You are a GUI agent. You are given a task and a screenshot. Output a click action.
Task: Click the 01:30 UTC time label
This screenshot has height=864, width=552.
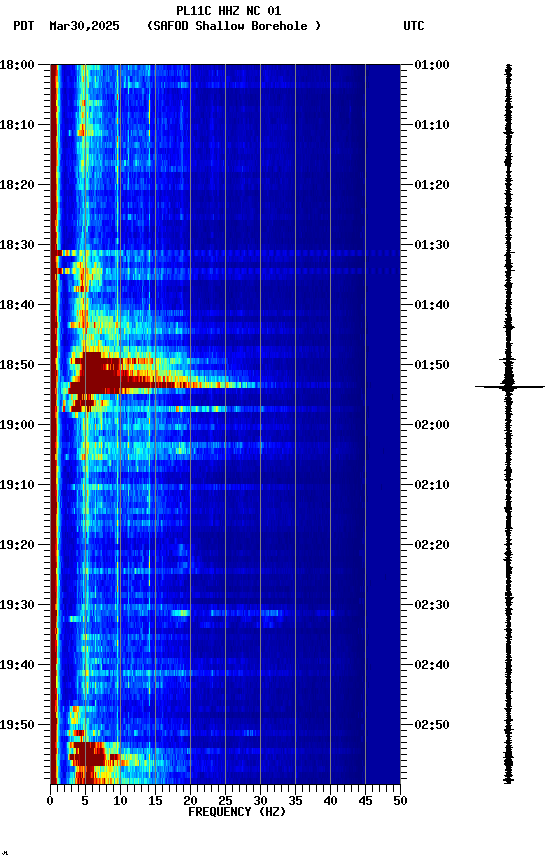(x=432, y=245)
